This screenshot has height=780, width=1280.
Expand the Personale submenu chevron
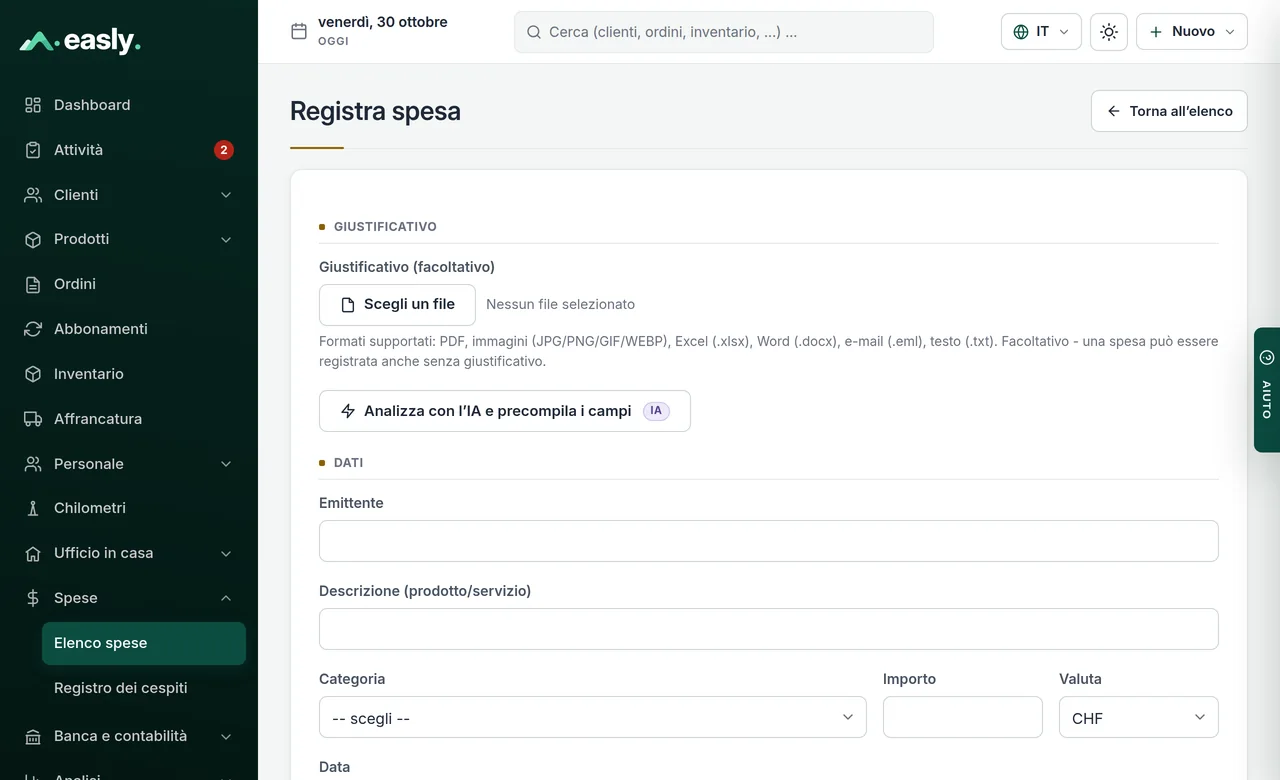(x=226, y=464)
